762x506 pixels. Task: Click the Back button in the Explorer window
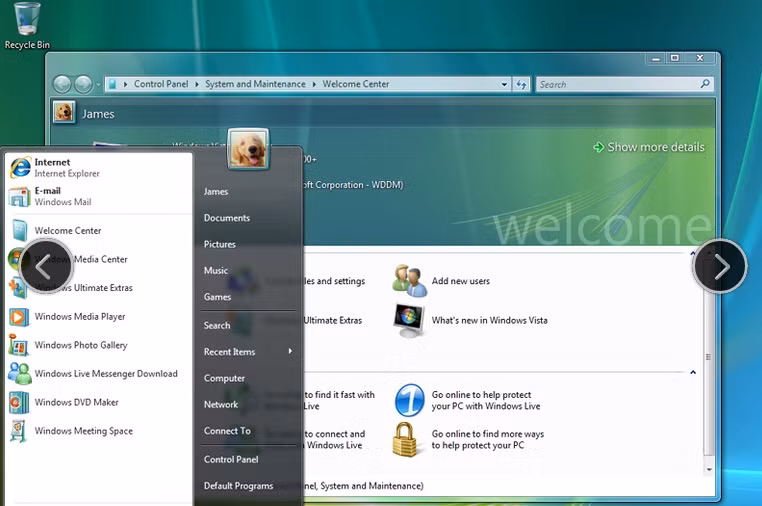(62, 84)
